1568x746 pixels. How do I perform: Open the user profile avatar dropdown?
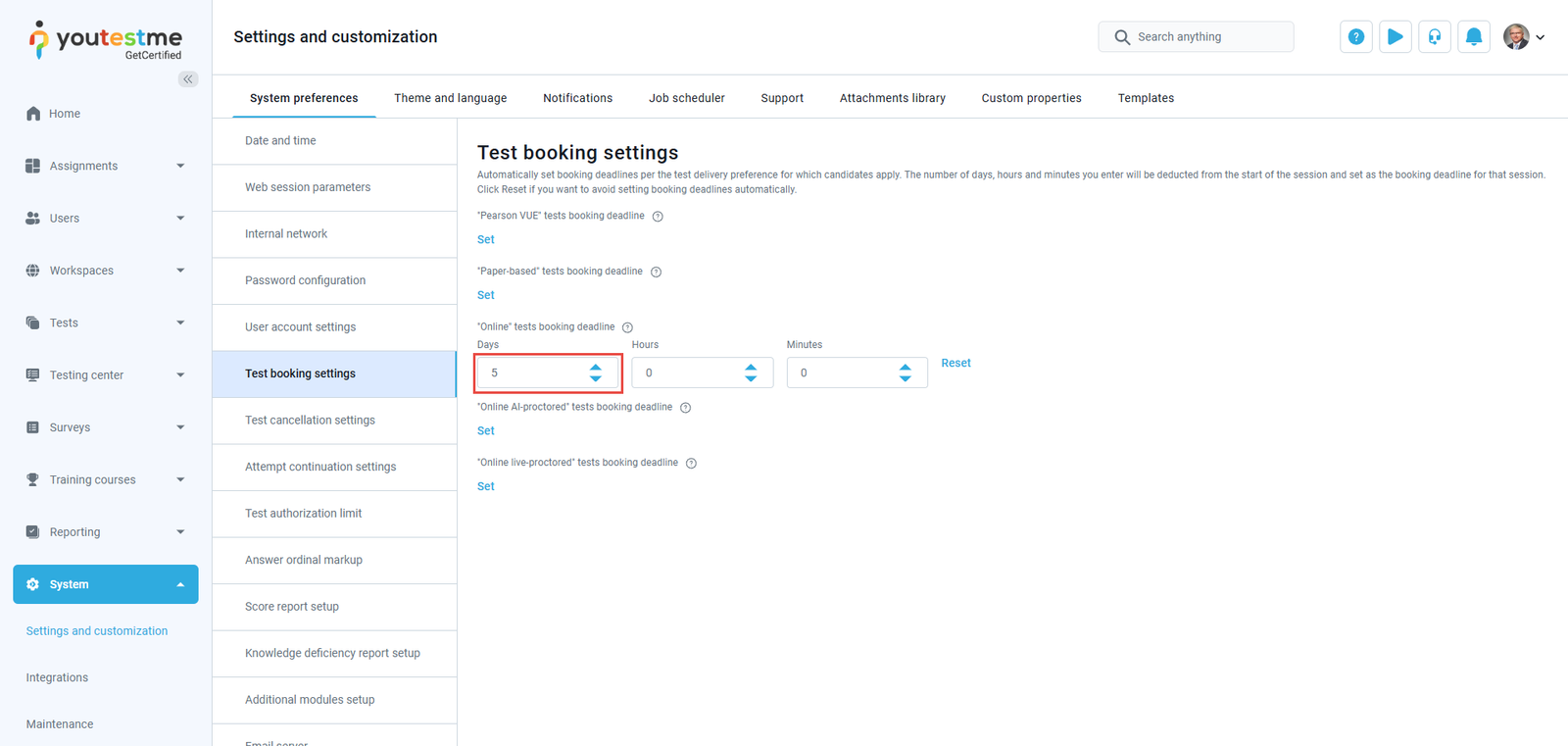[x=1523, y=37]
